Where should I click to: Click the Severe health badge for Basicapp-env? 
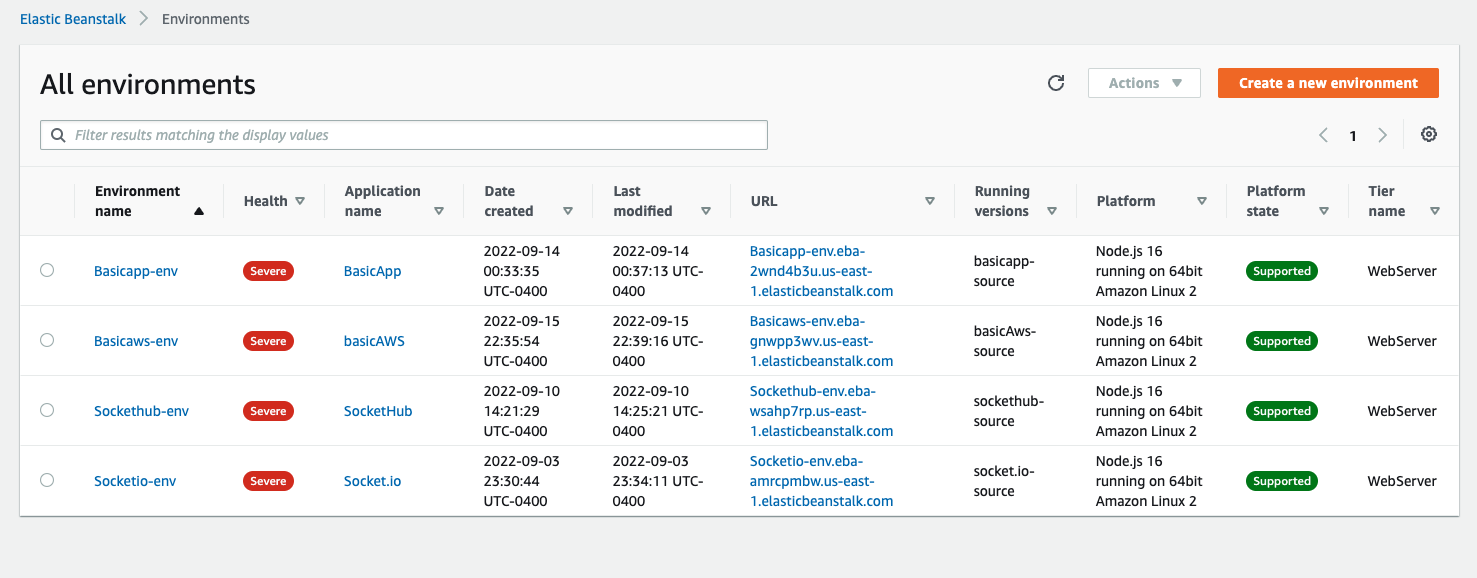[267, 270]
